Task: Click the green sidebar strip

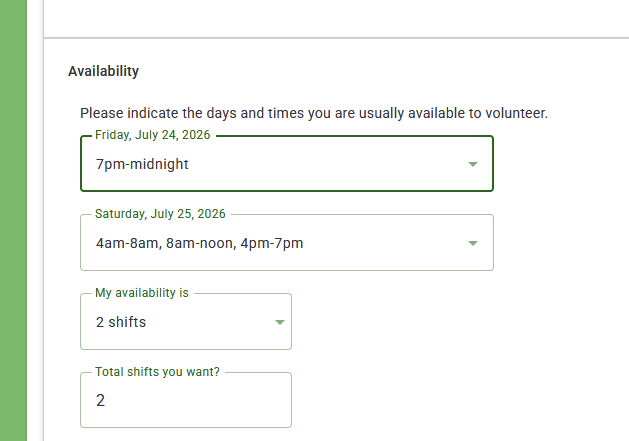Action: coord(13,220)
